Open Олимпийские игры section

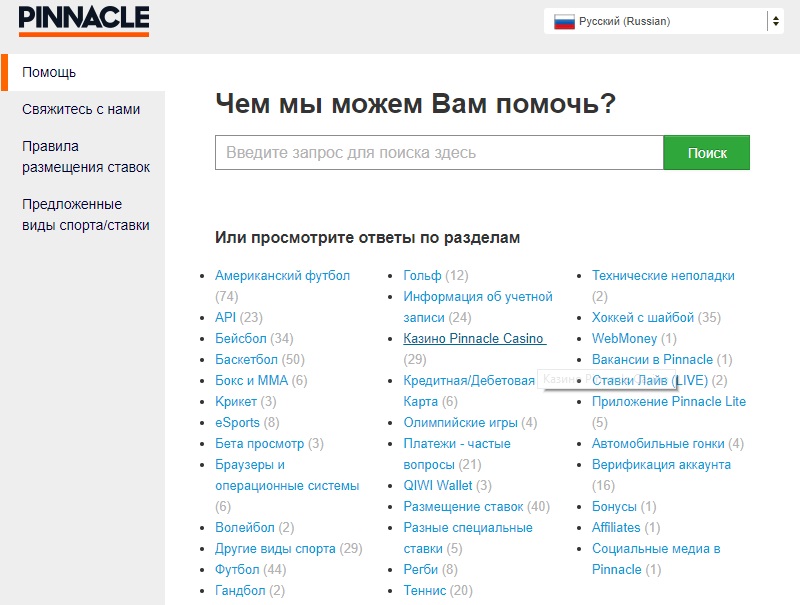point(460,422)
